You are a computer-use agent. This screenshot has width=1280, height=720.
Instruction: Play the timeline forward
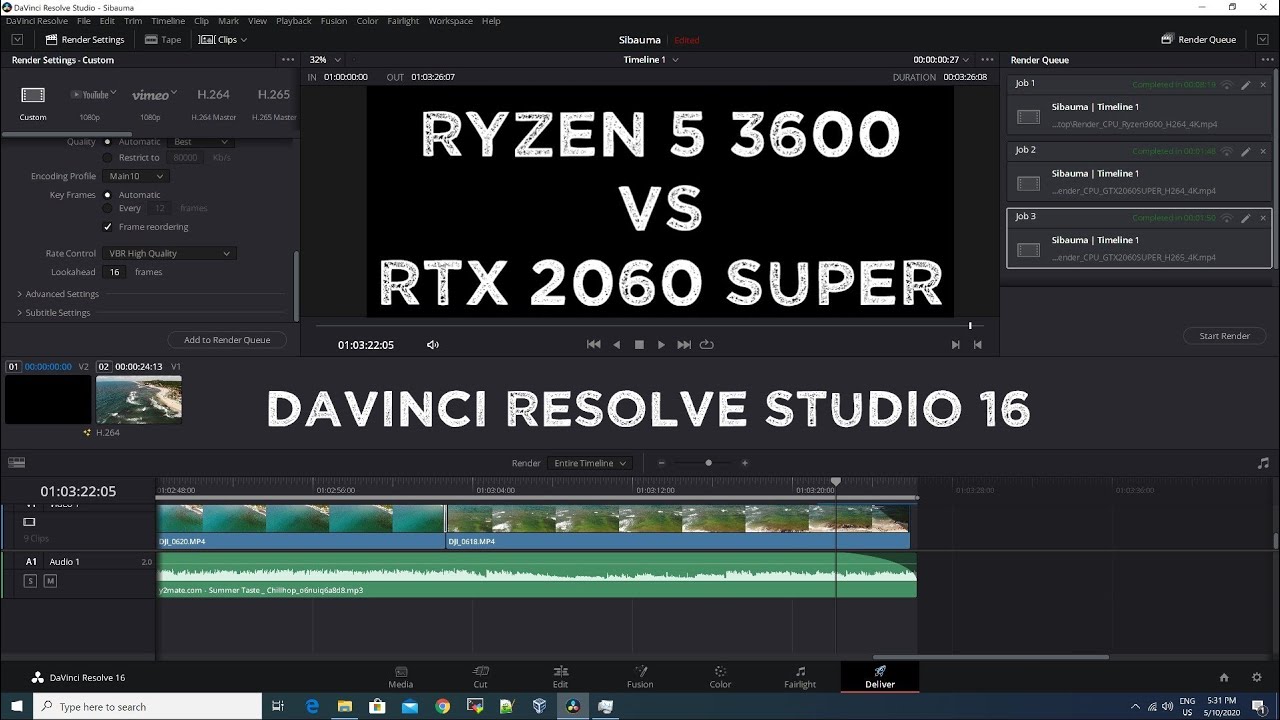click(x=661, y=345)
